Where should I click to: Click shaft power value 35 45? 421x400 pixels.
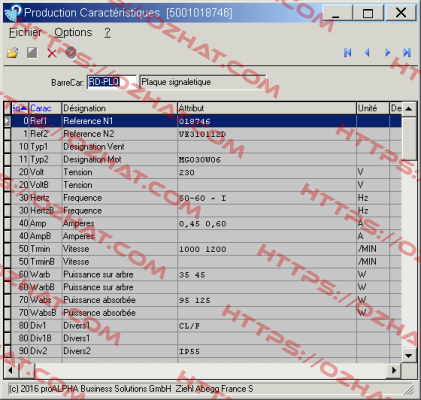[192, 275]
